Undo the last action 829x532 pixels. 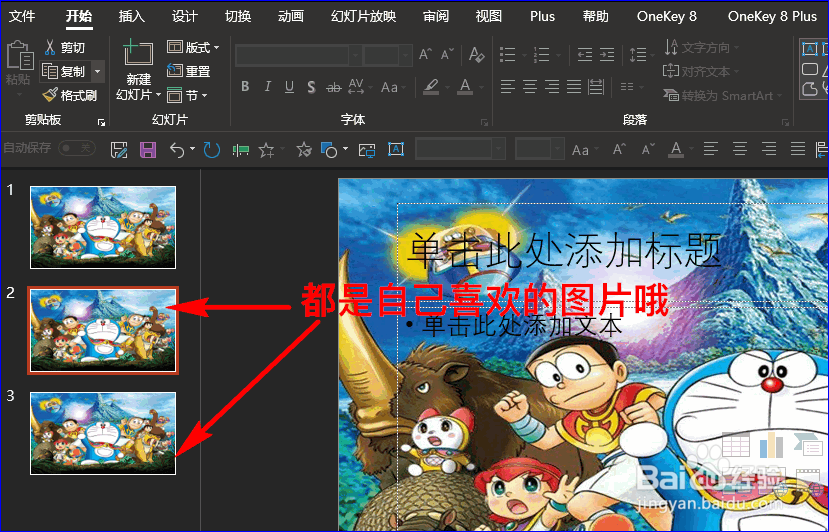tap(177, 150)
